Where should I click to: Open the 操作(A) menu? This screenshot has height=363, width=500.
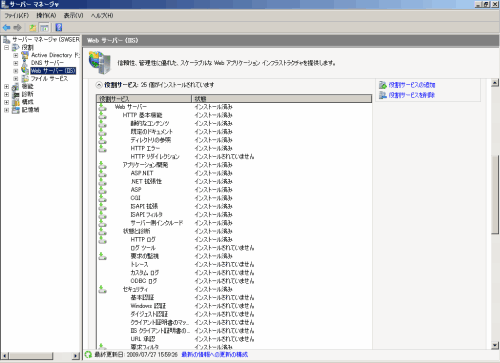[46, 16]
